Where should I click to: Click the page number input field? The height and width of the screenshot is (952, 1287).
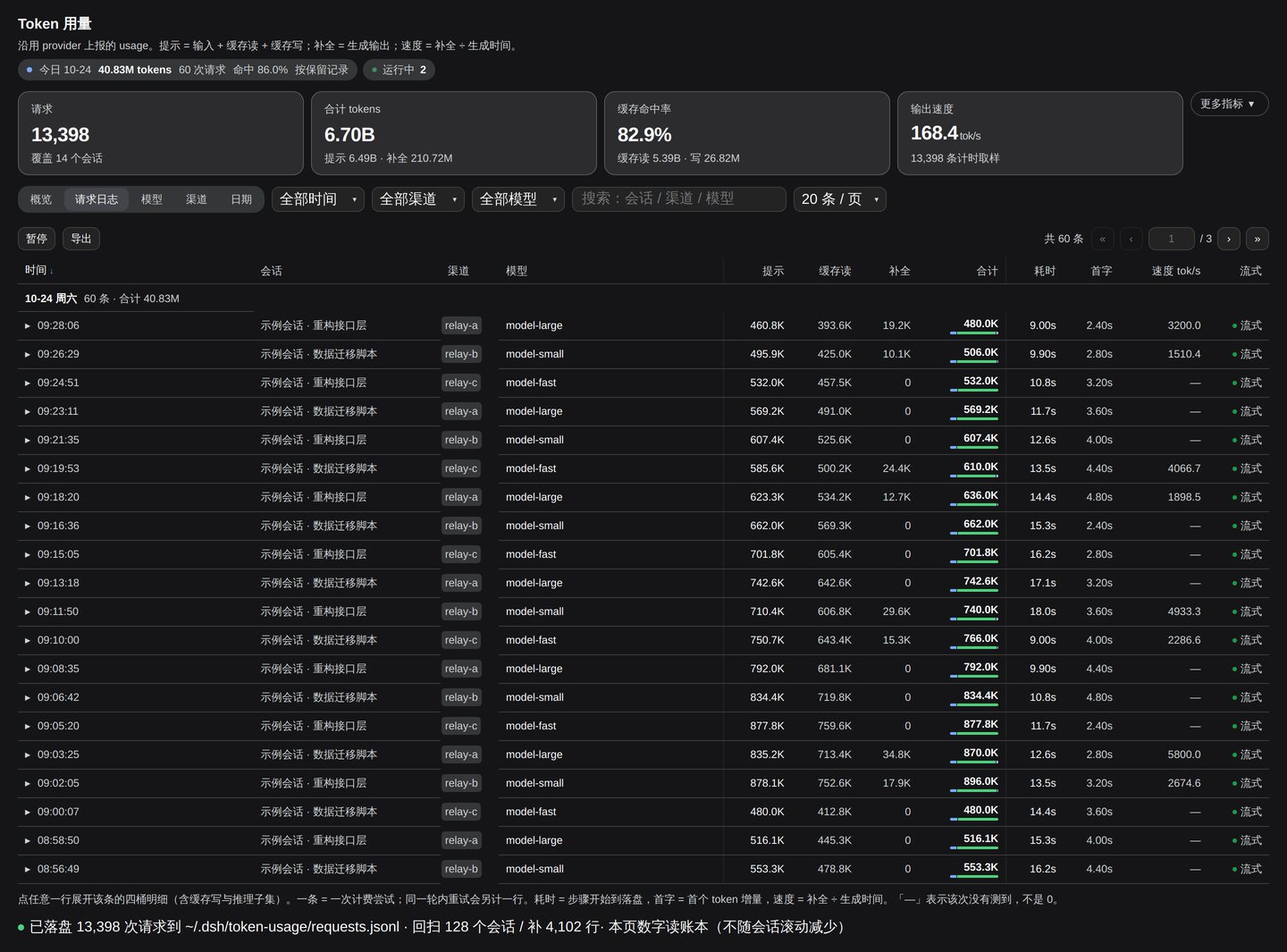click(x=1171, y=239)
